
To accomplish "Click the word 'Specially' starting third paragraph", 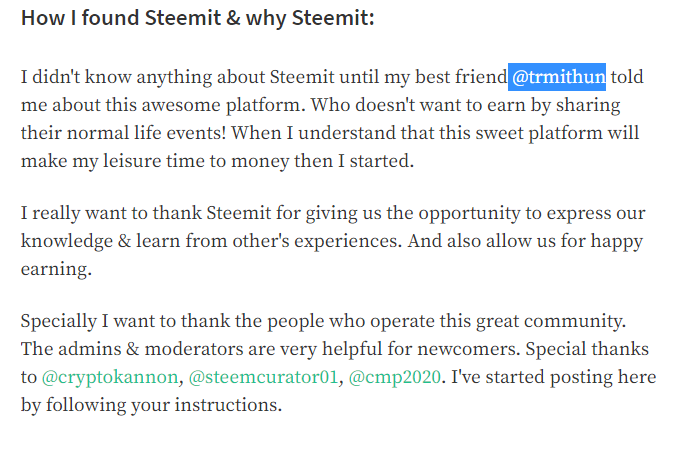I will coord(59,321).
